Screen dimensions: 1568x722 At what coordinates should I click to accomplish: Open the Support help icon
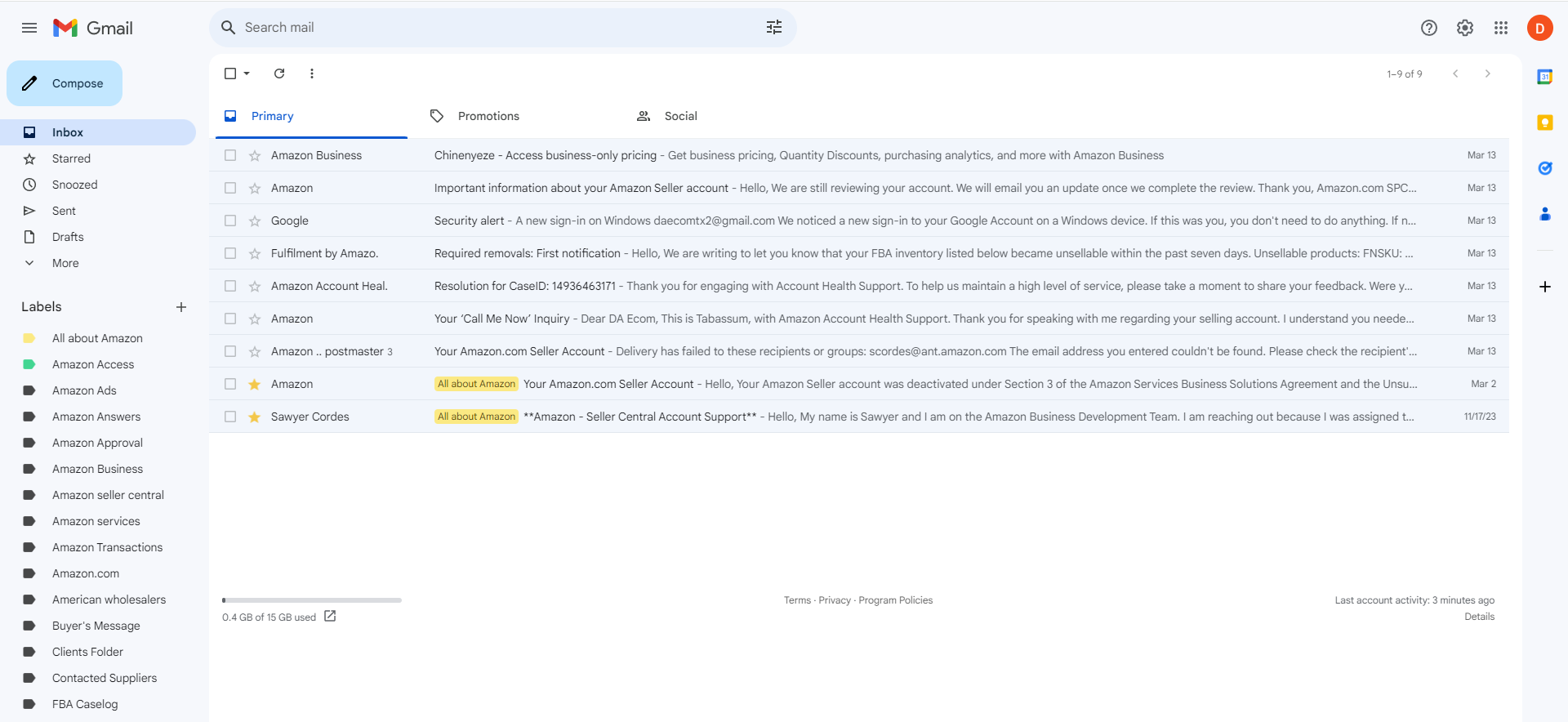(x=1429, y=28)
